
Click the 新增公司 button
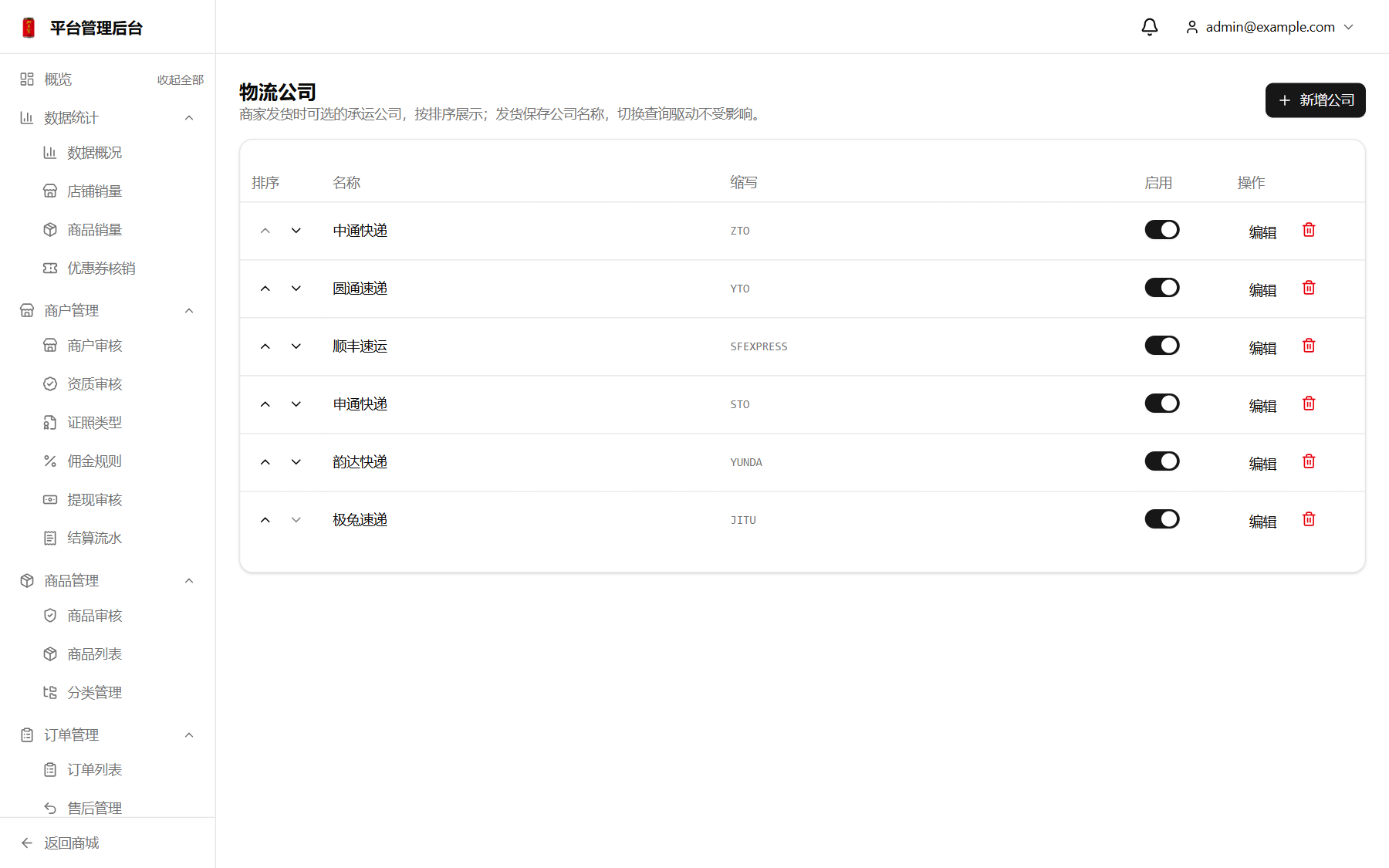[x=1315, y=100]
